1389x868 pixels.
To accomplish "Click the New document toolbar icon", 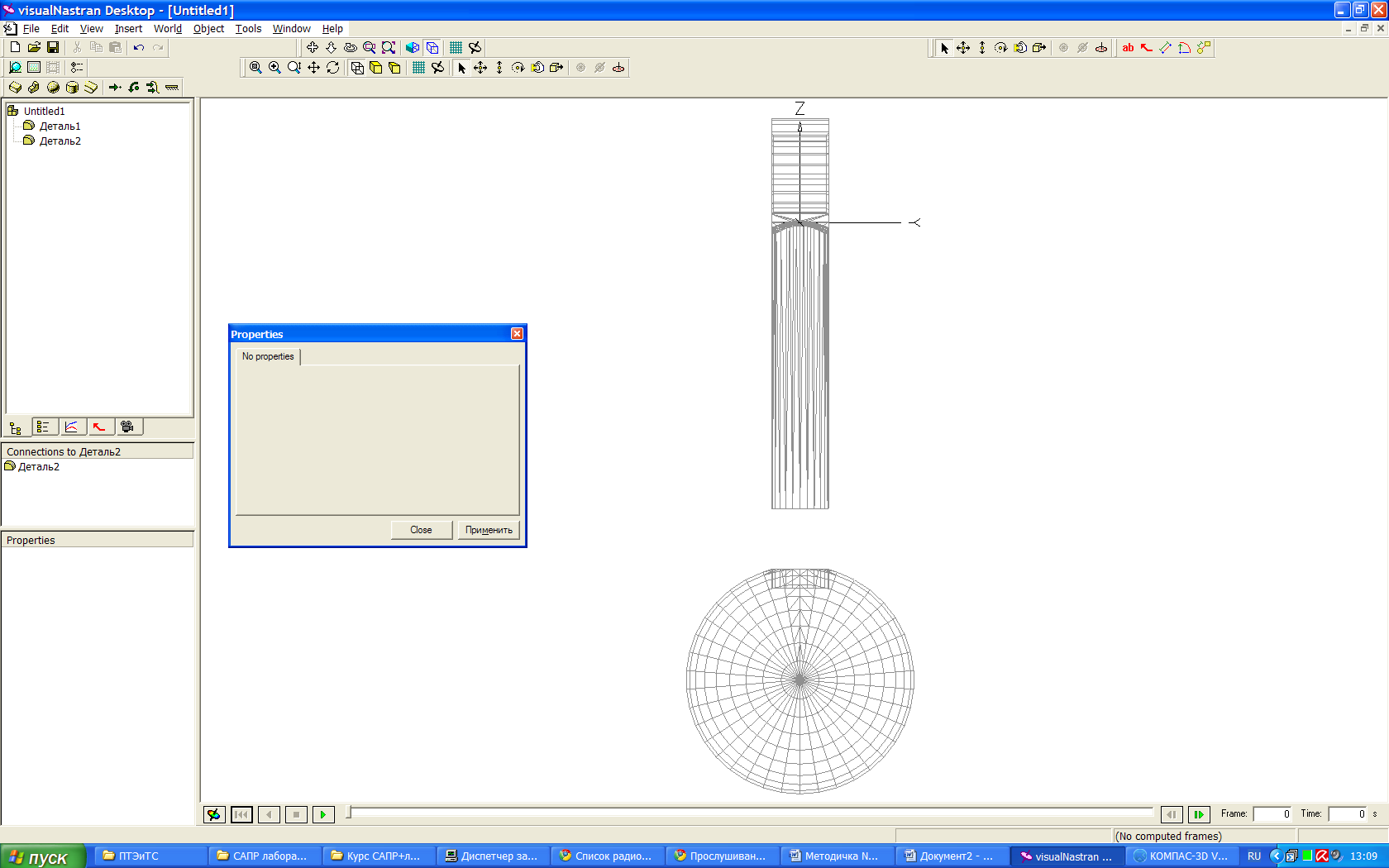I will (x=15, y=48).
